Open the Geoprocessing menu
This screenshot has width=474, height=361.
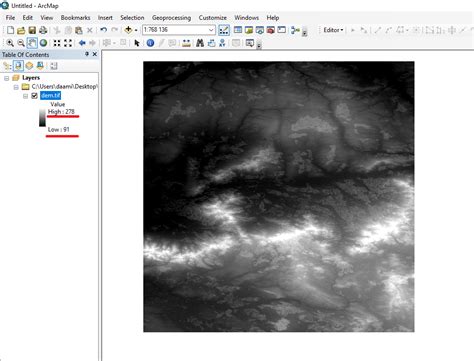(171, 18)
